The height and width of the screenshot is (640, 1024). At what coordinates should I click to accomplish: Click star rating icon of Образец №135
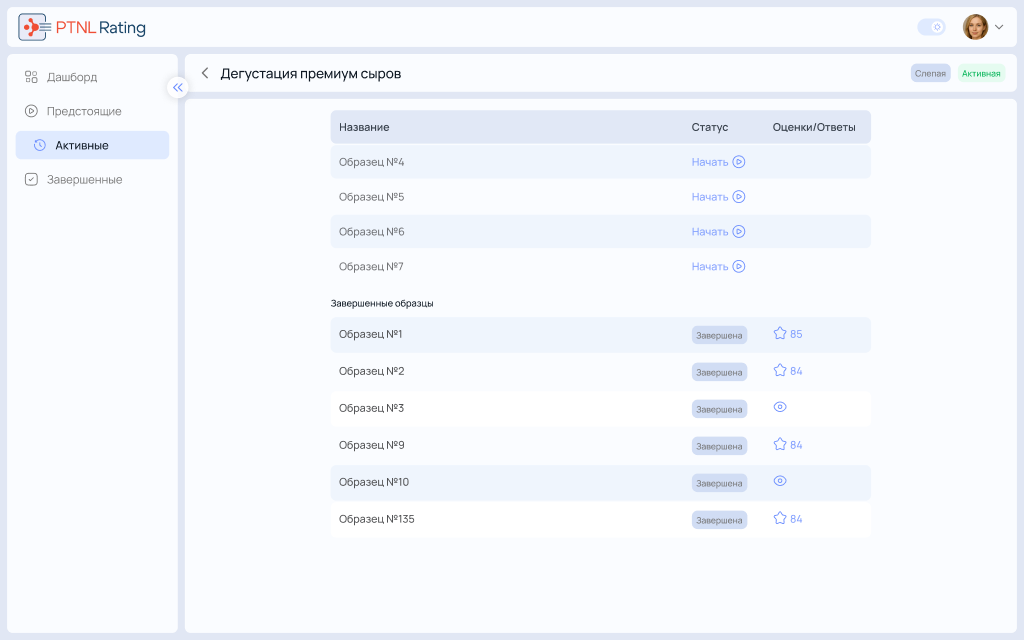(780, 518)
